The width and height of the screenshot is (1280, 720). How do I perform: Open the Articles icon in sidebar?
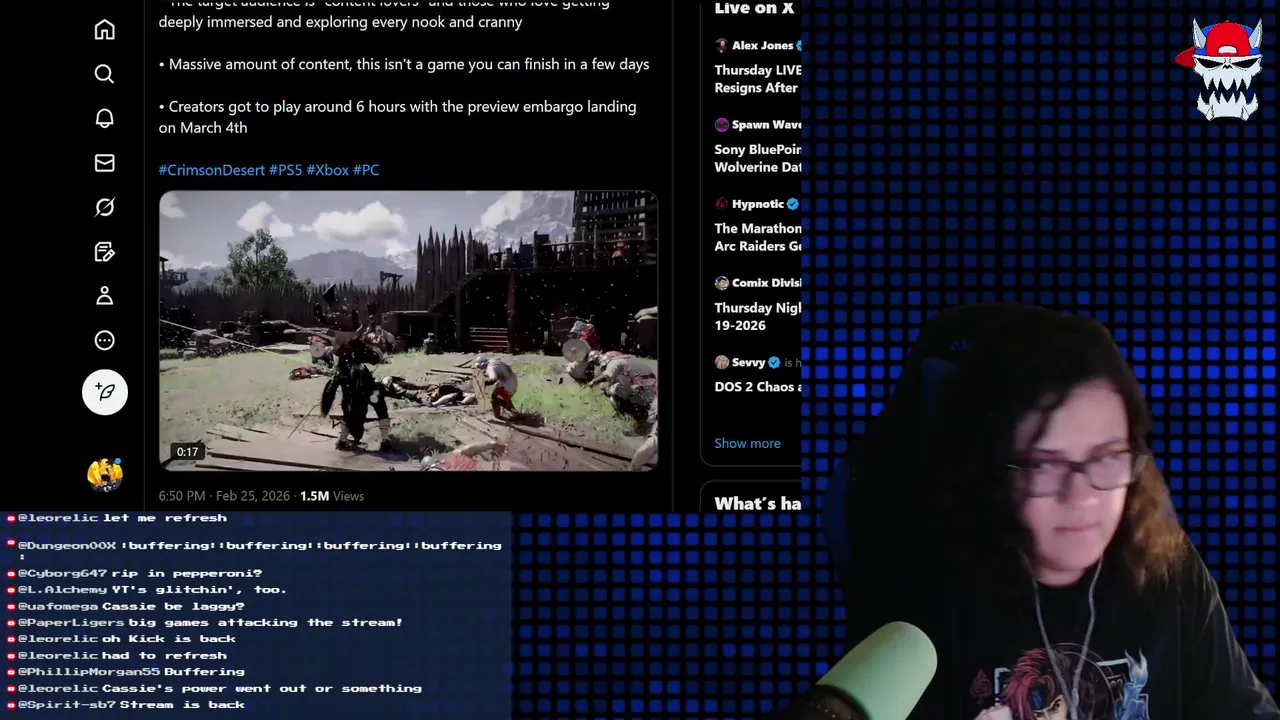click(x=104, y=252)
